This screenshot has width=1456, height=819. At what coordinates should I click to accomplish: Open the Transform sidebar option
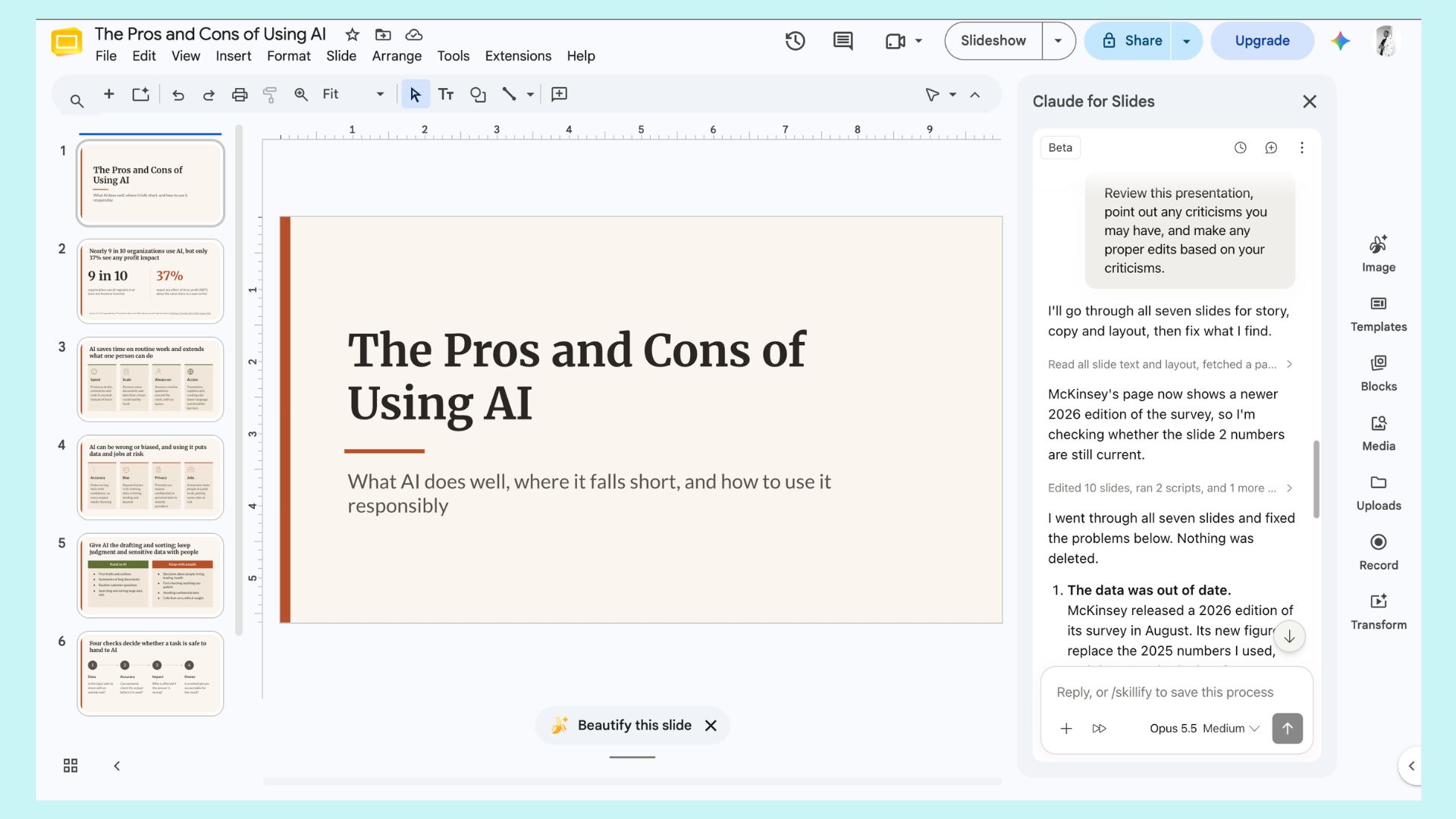point(1379,612)
